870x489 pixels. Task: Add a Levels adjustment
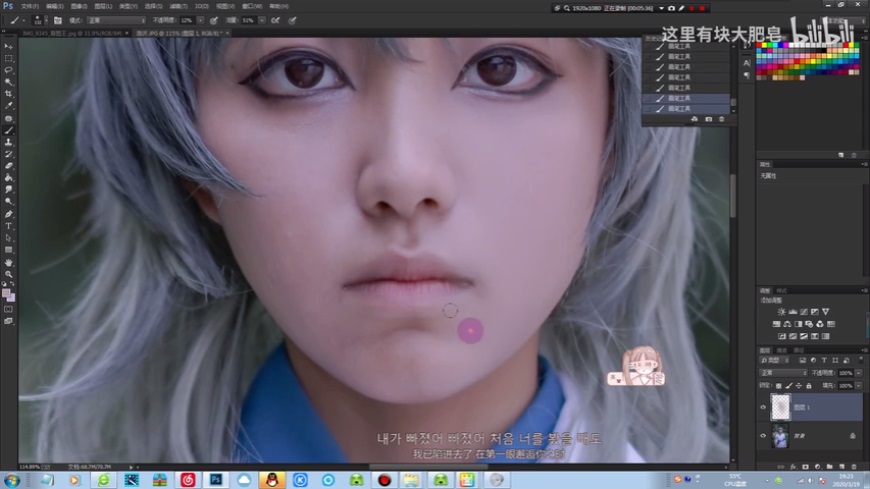click(x=793, y=312)
